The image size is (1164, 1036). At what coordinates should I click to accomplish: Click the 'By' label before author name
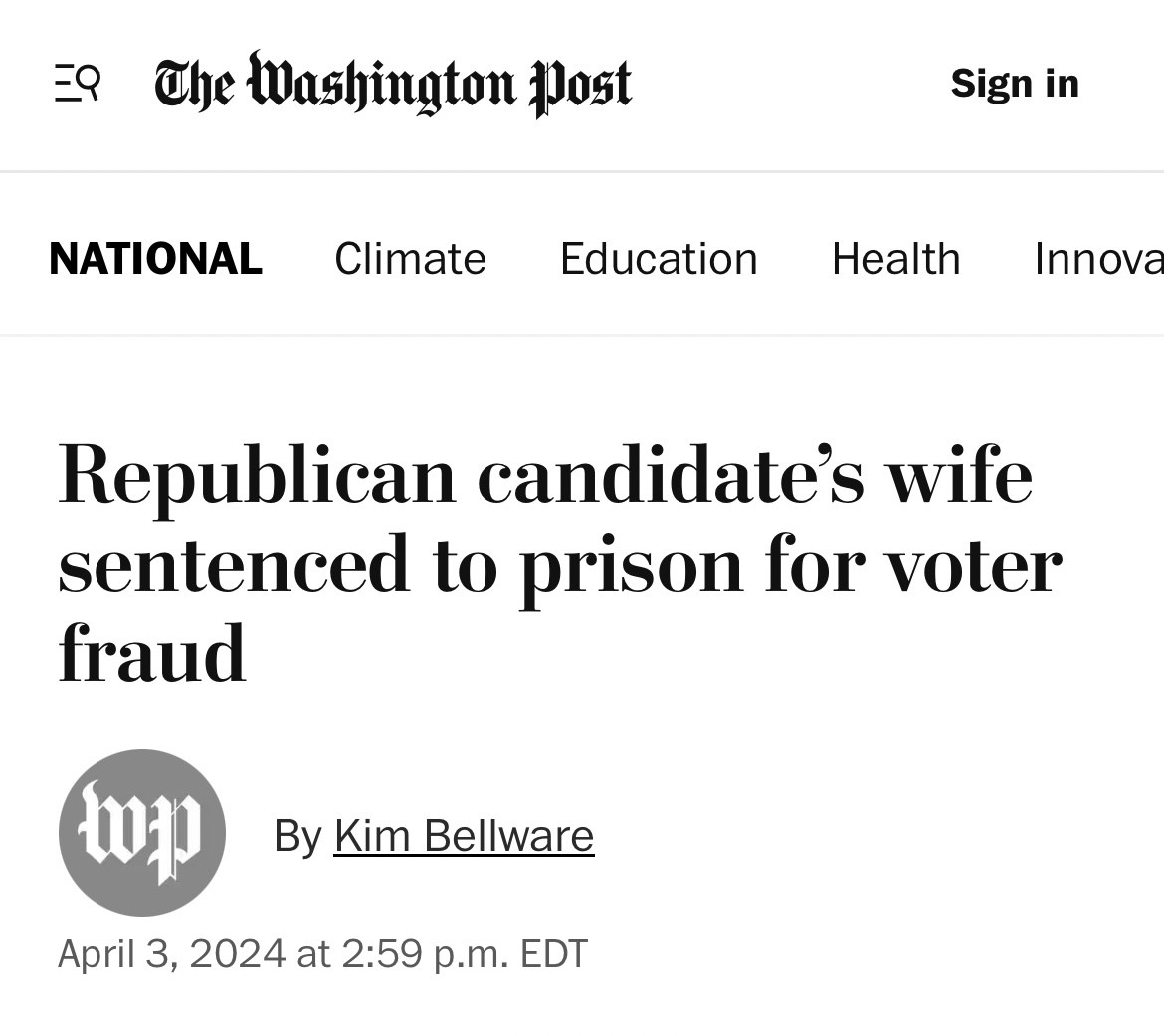click(297, 836)
